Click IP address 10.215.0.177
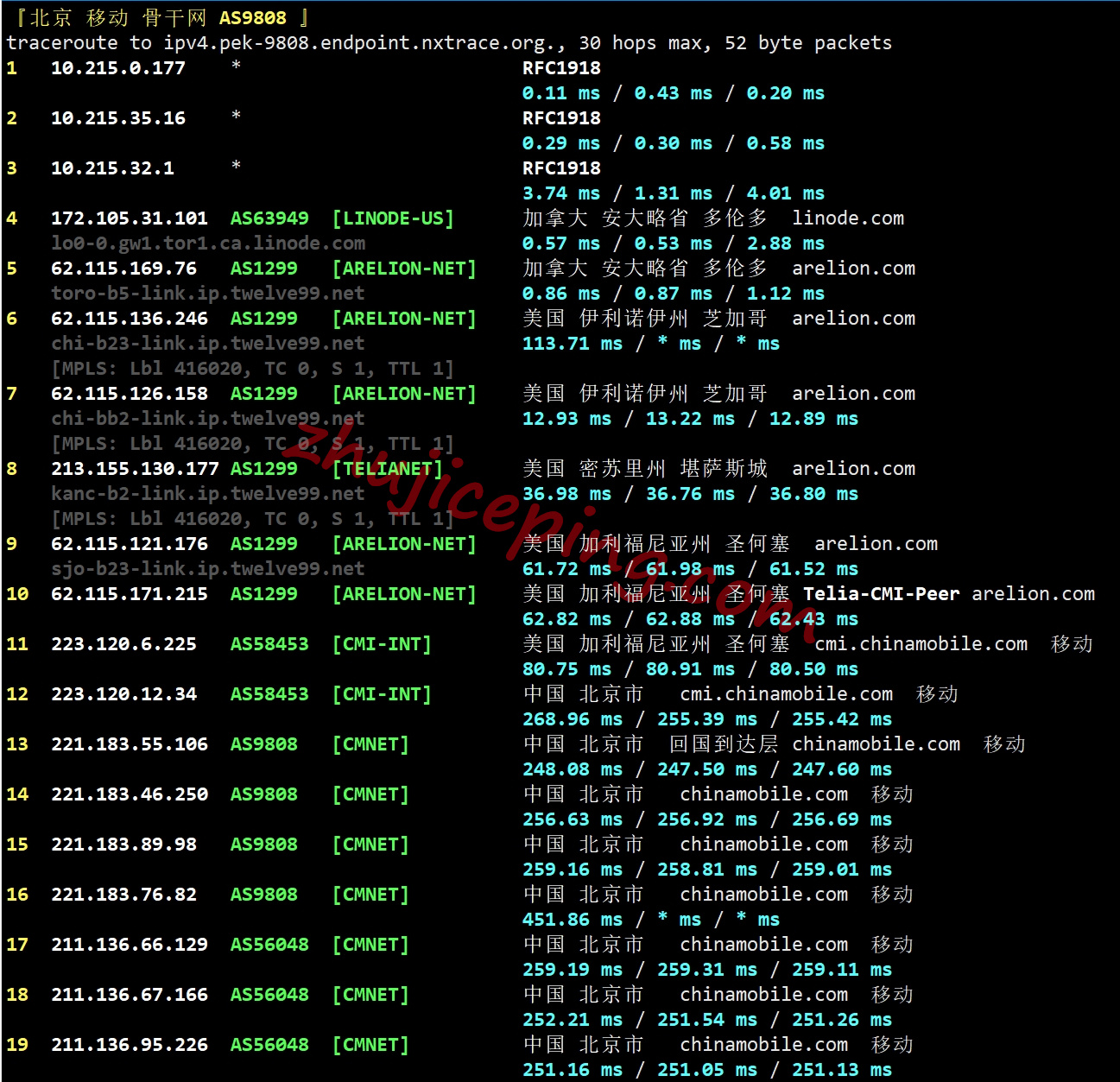The width and height of the screenshot is (1120, 1082). [x=118, y=68]
